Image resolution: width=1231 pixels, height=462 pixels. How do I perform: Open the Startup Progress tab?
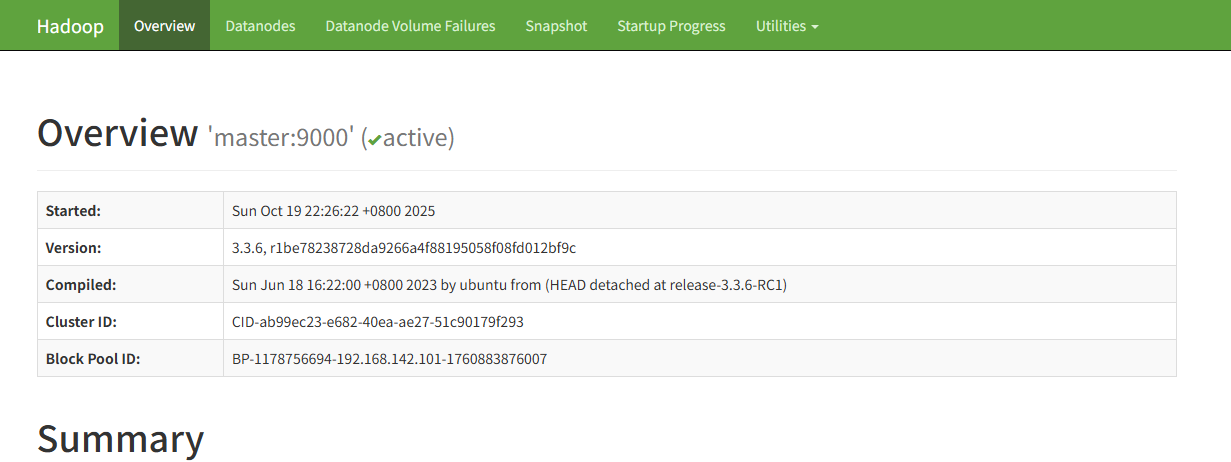(671, 26)
